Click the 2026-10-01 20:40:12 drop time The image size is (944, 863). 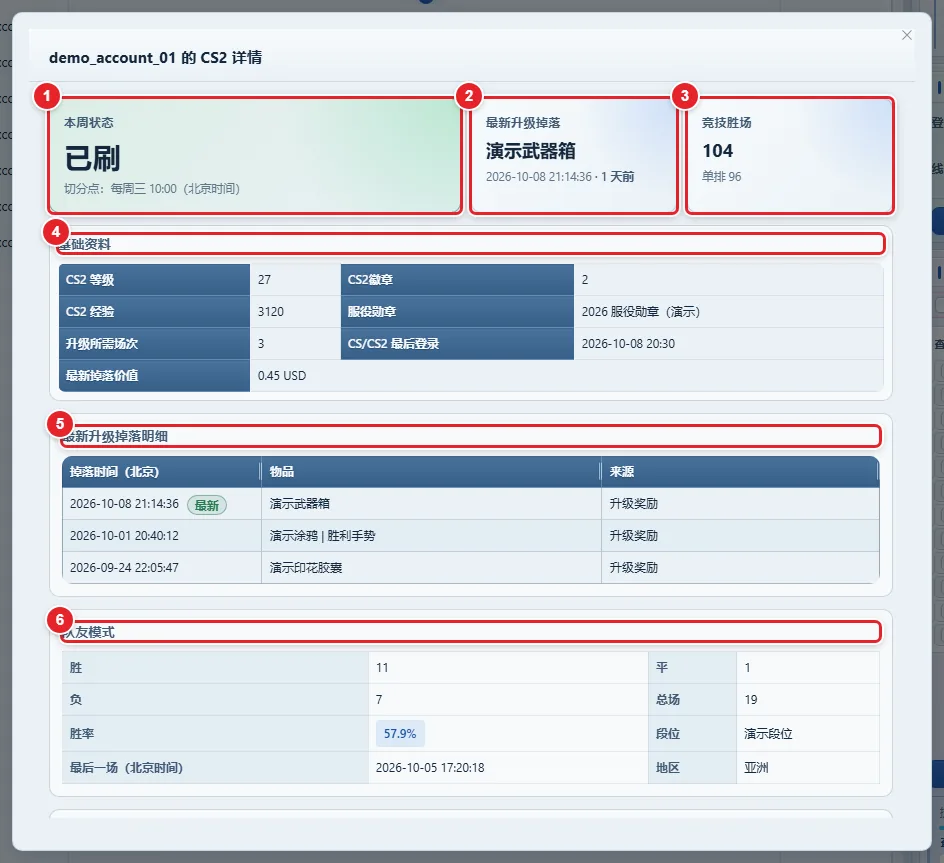pos(124,536)
